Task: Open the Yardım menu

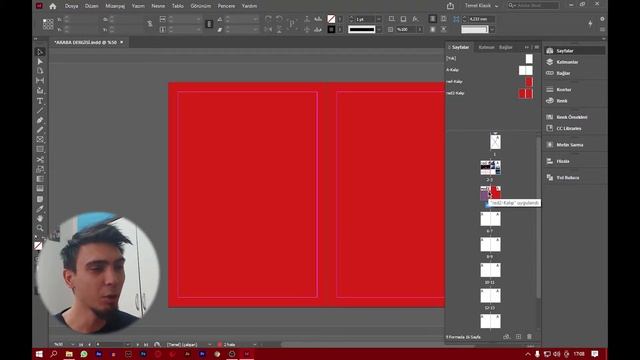Action: (249, 6)
